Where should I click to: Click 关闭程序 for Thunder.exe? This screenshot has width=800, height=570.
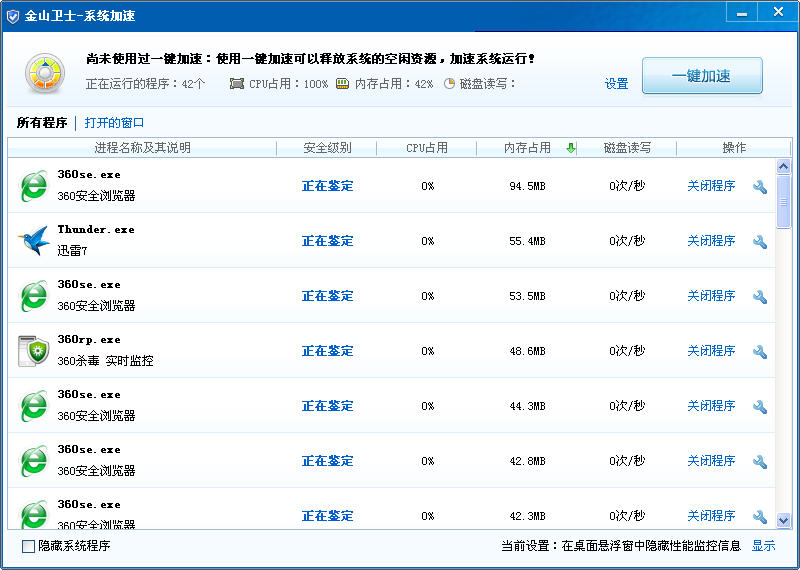711,241
